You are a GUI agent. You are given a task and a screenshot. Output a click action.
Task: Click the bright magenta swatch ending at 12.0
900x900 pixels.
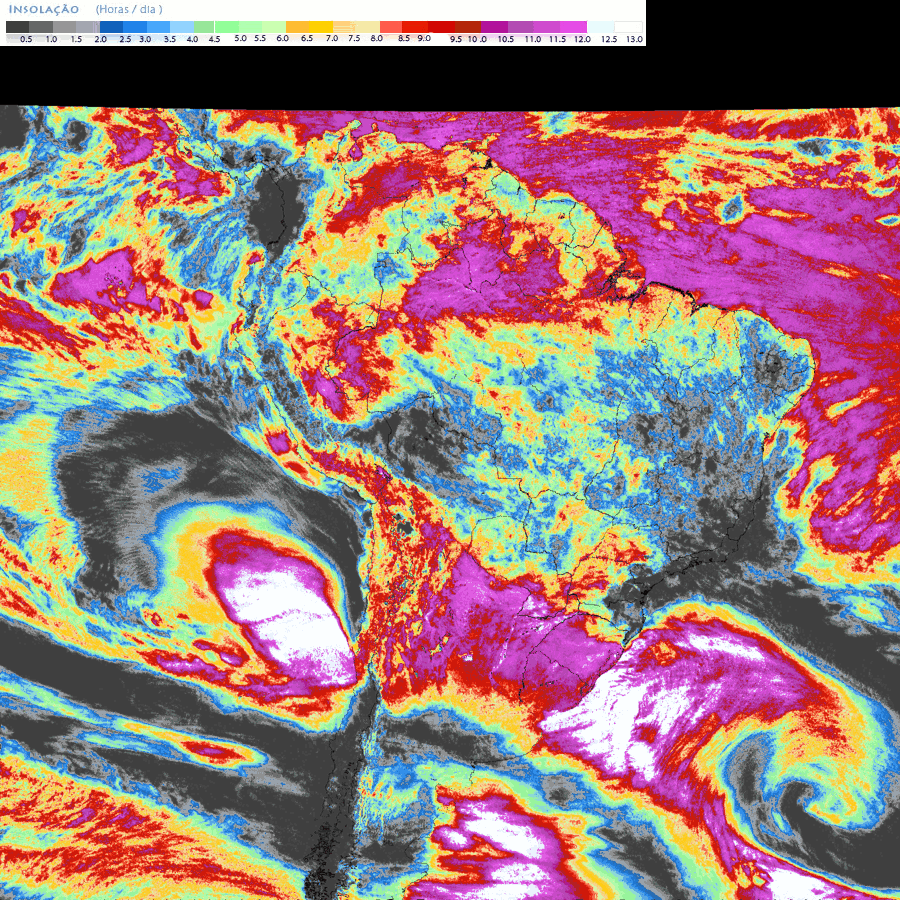(x=573, y=27)
